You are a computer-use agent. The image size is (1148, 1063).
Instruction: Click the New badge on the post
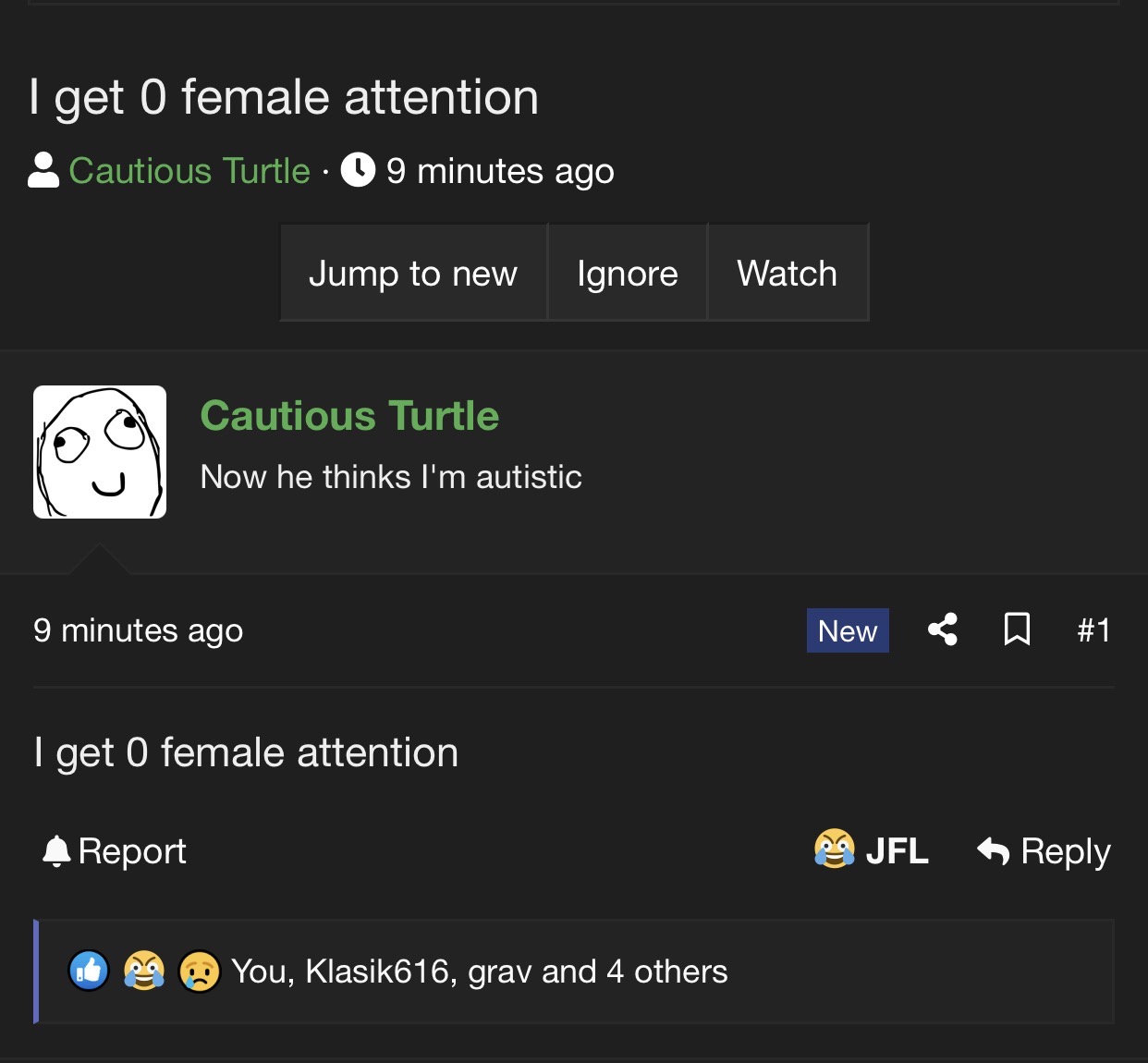click(x=848, y=630)
